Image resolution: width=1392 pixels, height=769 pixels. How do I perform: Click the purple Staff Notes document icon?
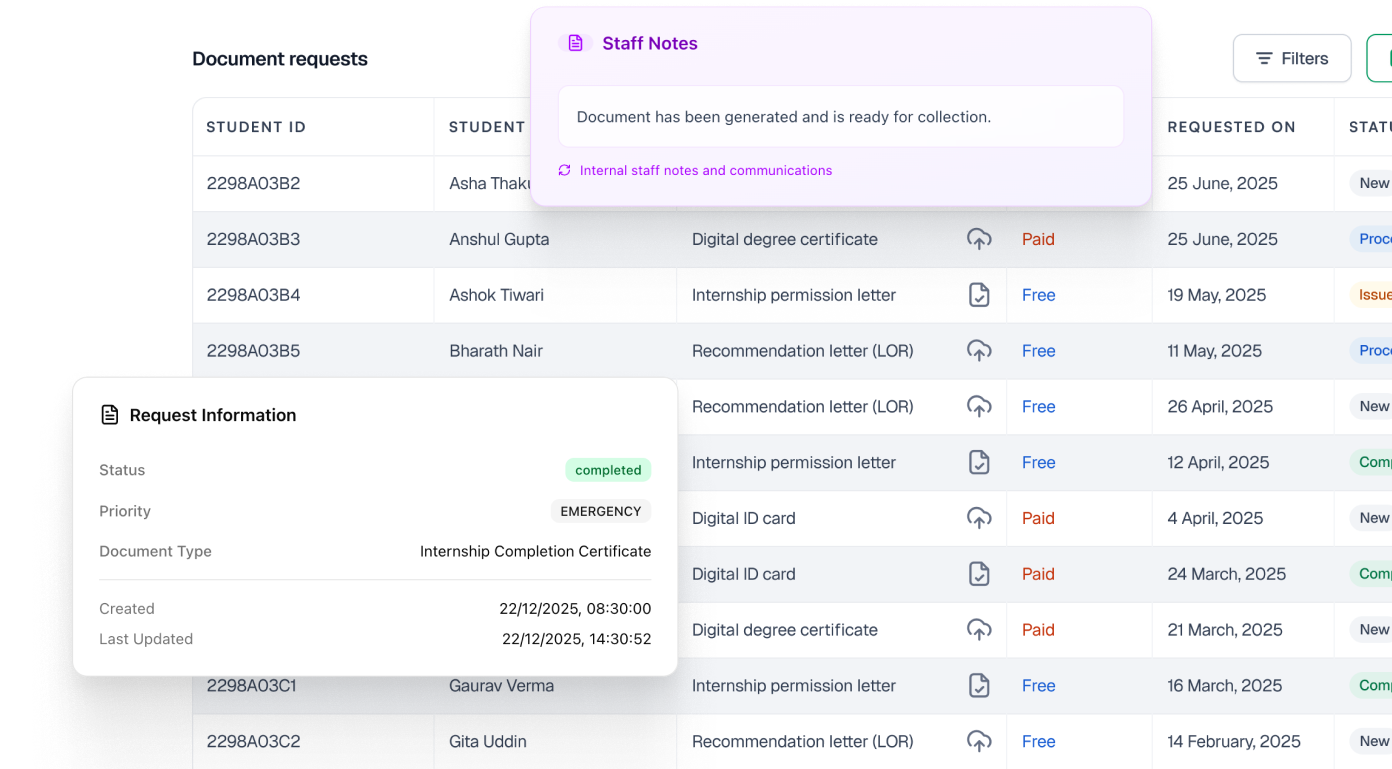click(576, 43)
